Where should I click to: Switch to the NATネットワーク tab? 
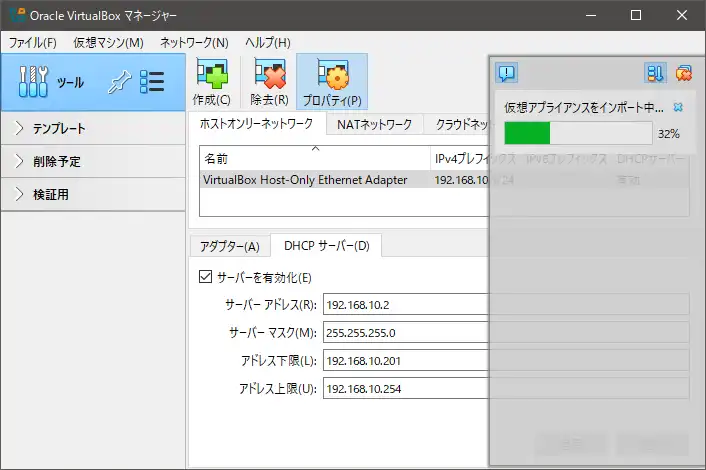(374, 125)
